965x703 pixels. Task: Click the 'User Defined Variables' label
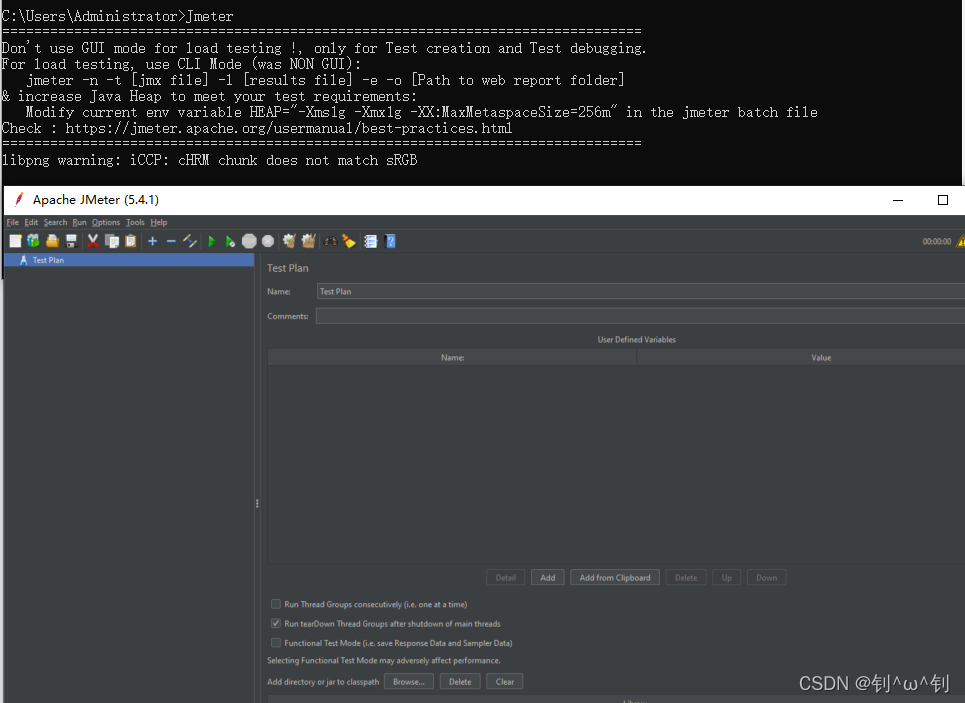636,339
